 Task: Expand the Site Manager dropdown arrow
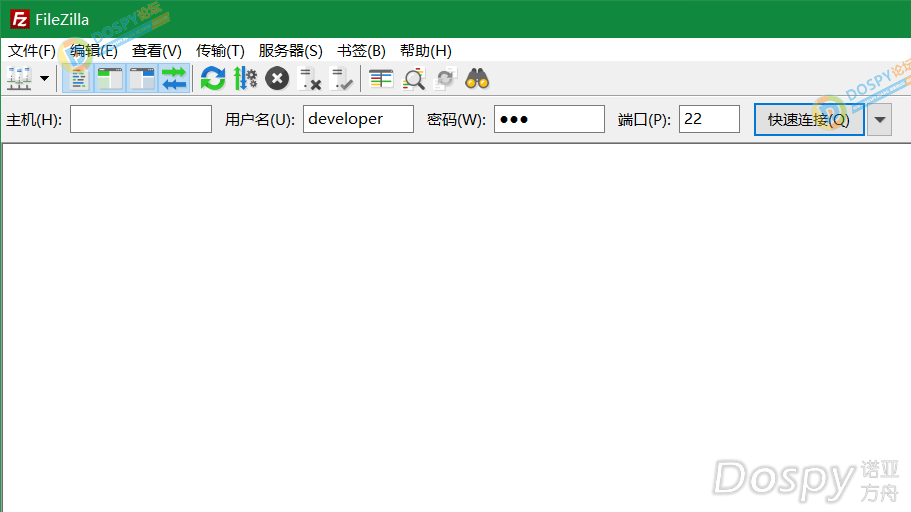[x=44, y=78]
